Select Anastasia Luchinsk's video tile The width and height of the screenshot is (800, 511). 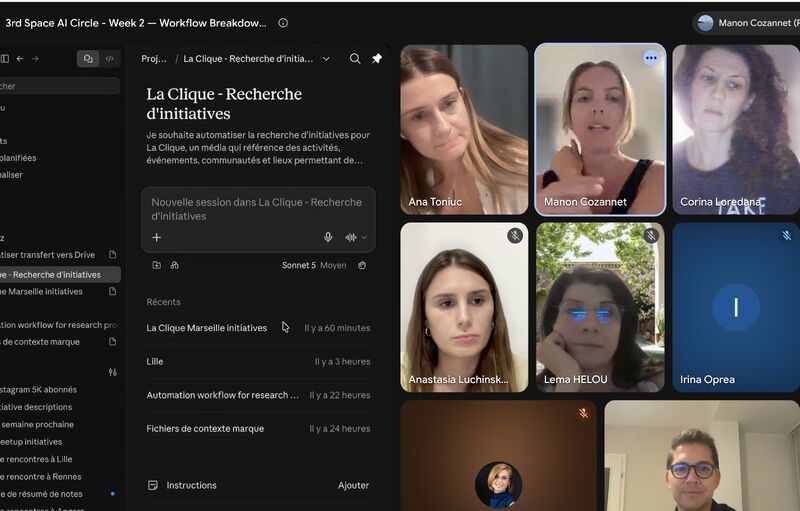[464, 307]
